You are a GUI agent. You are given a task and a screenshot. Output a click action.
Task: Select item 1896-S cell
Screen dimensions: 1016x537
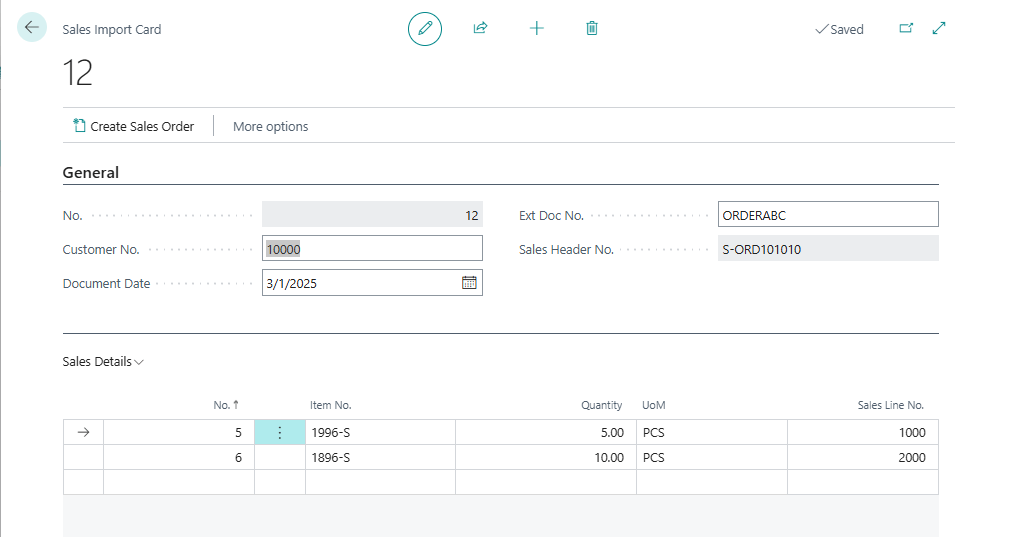click(379, 458)
